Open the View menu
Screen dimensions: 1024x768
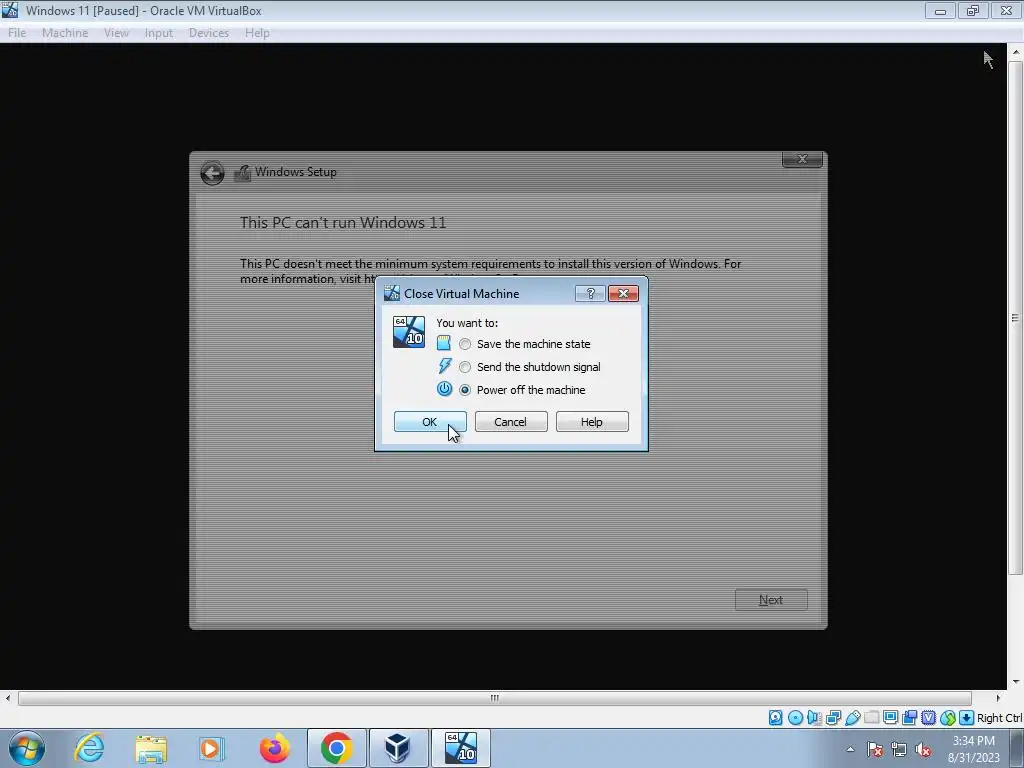pos(116,33)
